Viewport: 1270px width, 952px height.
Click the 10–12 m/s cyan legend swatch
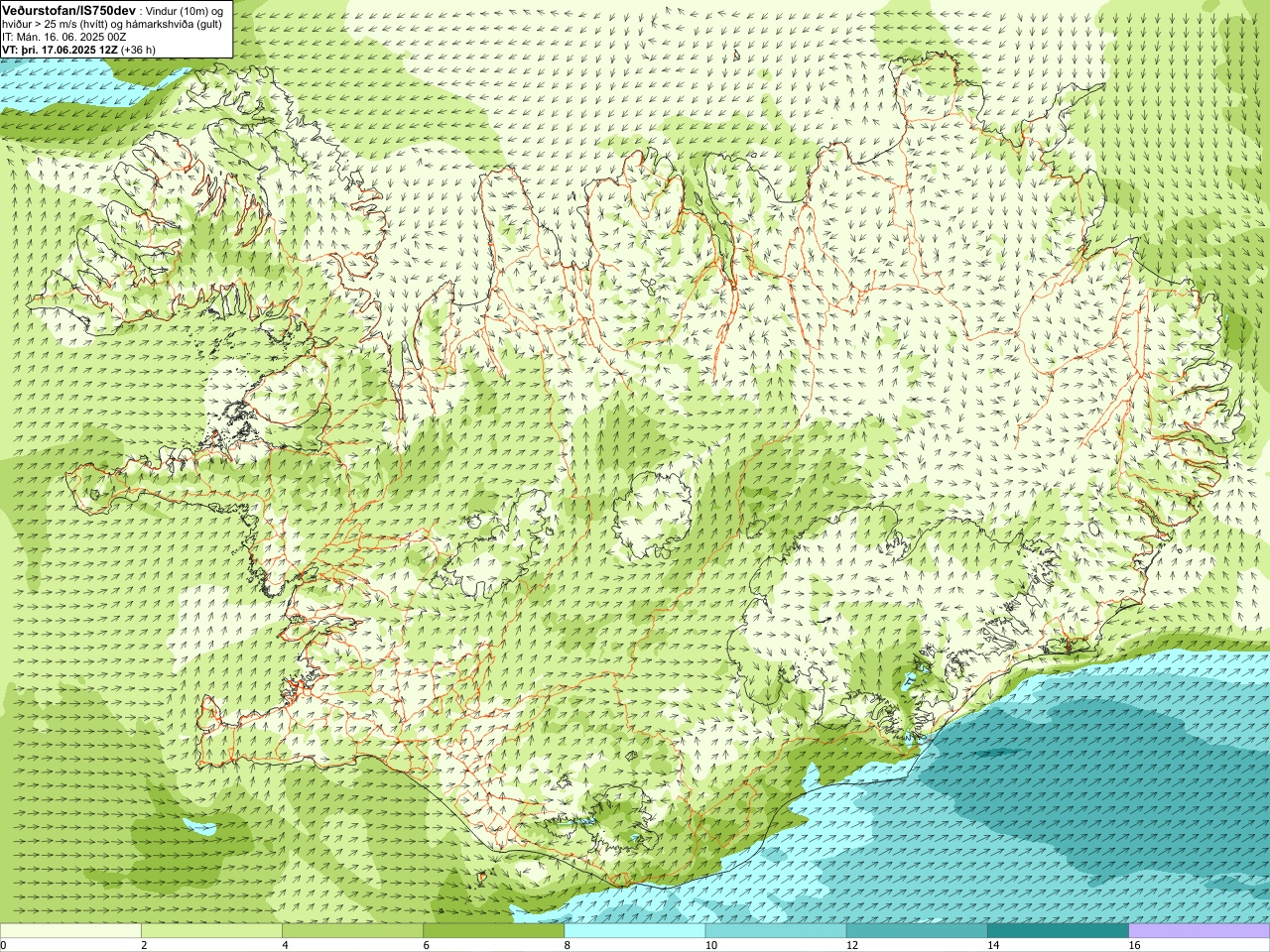click(x=776, y=931)
